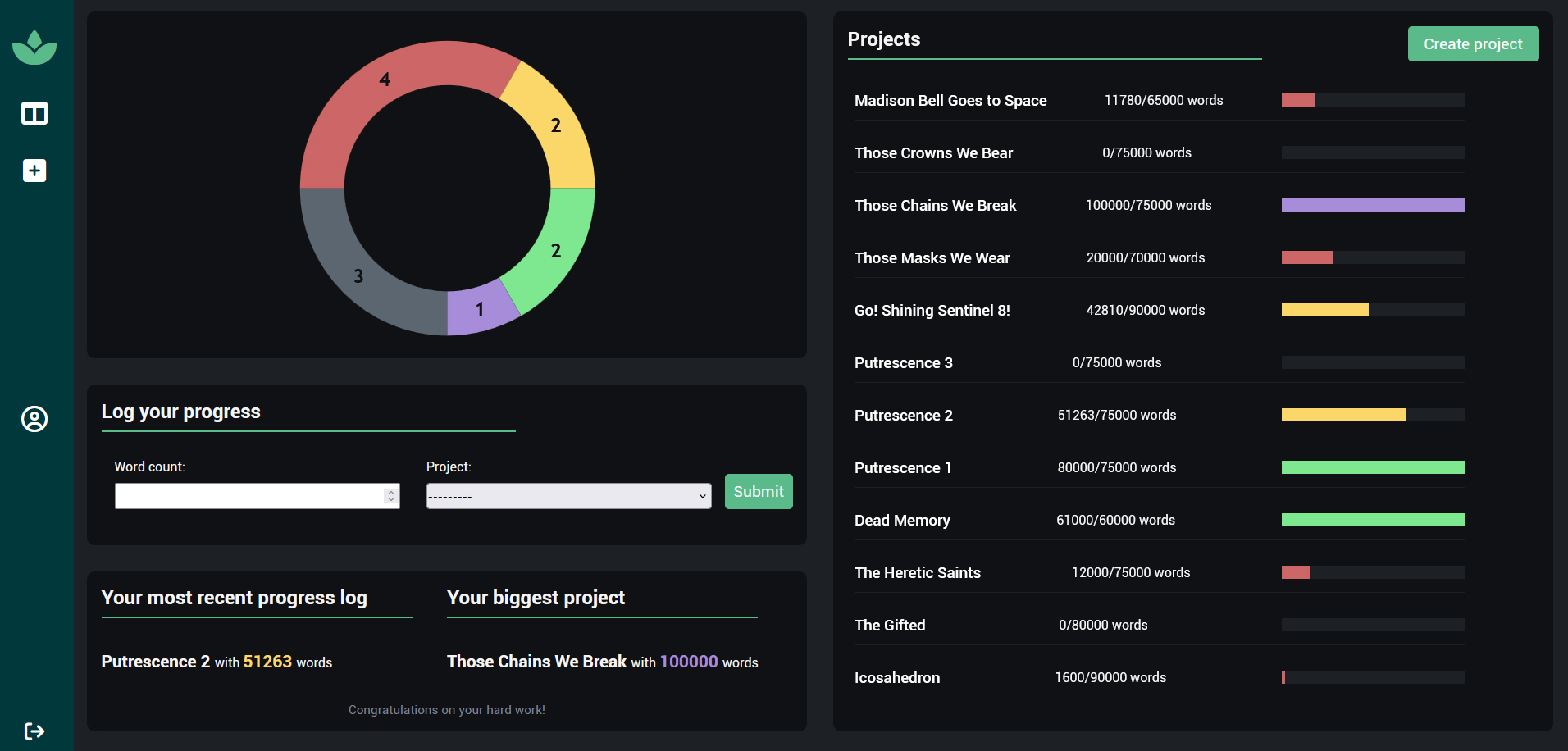Open Those Chains We Break project
Screen dimensions: 1568x751
pos(935,206)
